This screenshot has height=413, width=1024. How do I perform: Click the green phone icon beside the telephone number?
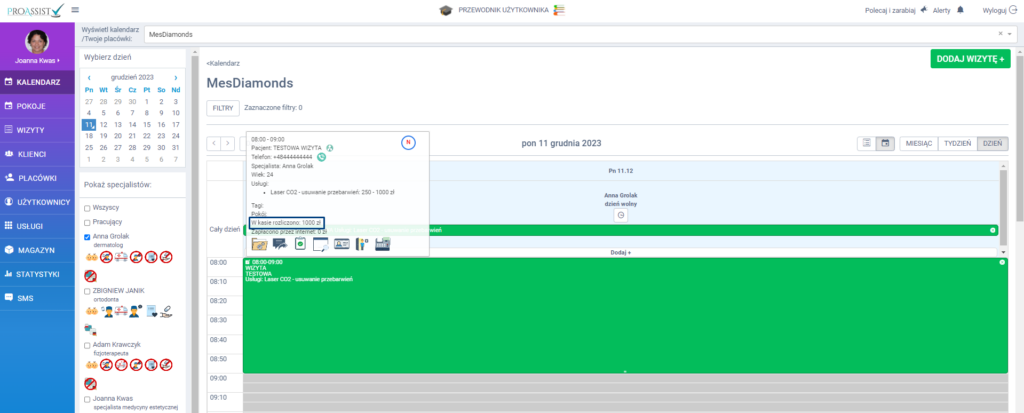(x=322, y=157)
